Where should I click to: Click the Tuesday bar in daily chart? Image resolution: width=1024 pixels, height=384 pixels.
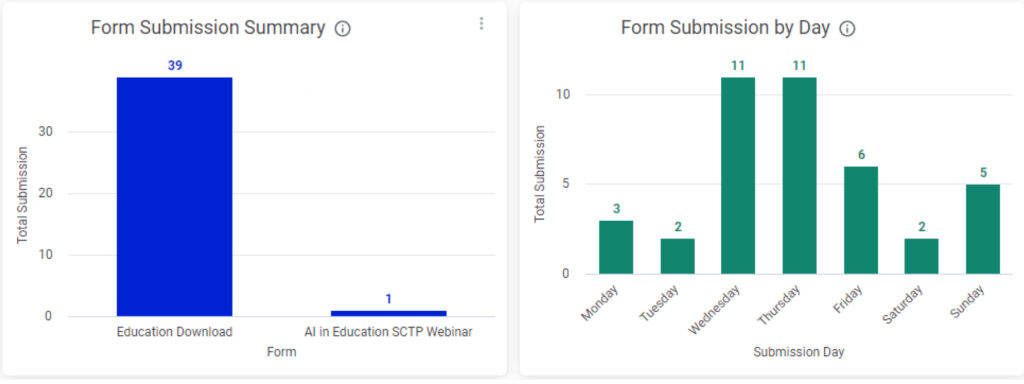(x=677, y=257)
